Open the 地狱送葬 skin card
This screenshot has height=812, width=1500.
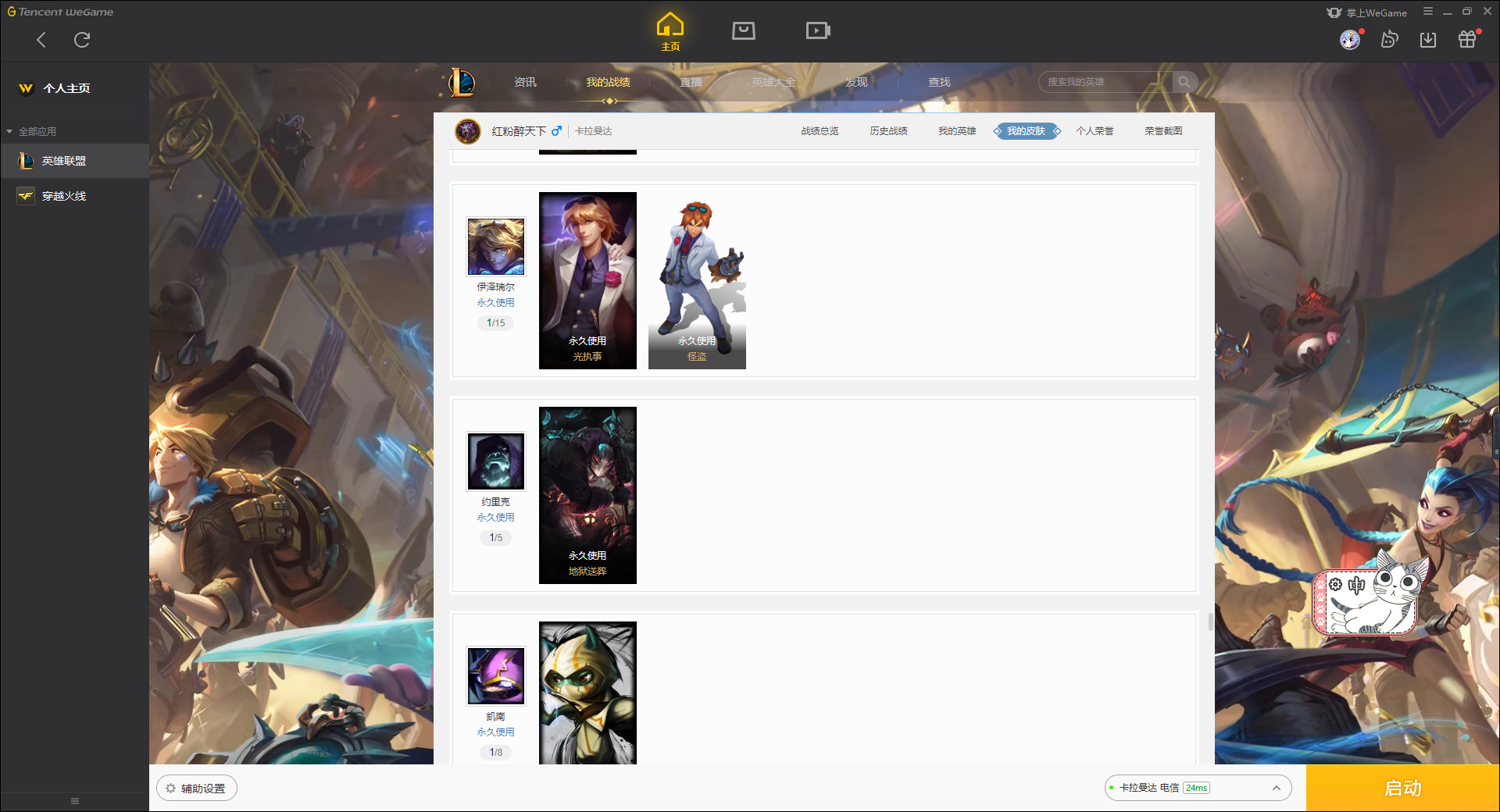pyautogui.click(x=587, y=495)
